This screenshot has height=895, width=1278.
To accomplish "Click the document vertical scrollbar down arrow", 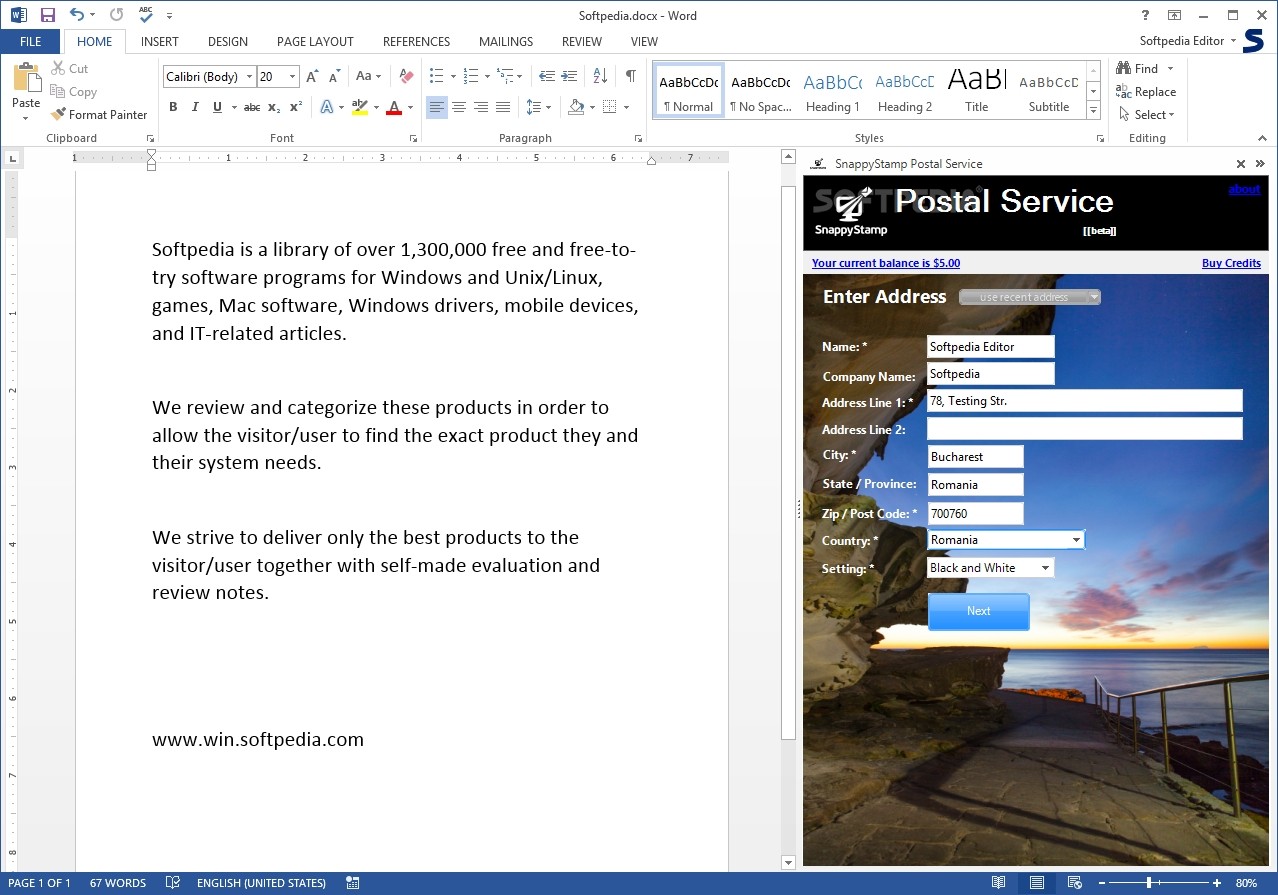I will click(788, 862).
